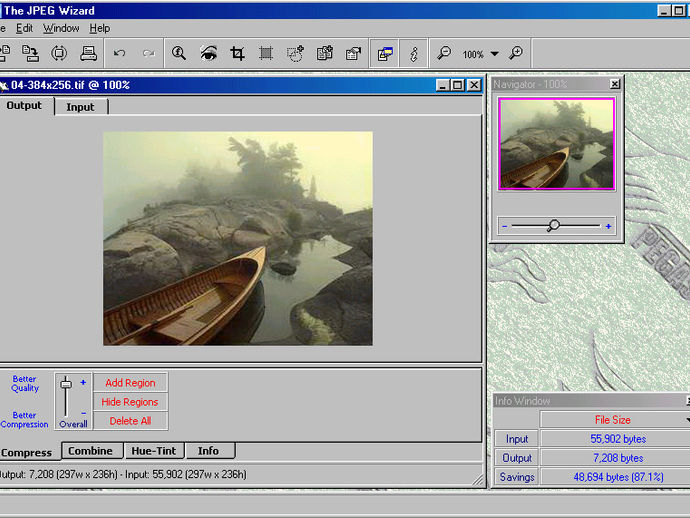Click the revert circular arrows icon

(x=59, y=53)
